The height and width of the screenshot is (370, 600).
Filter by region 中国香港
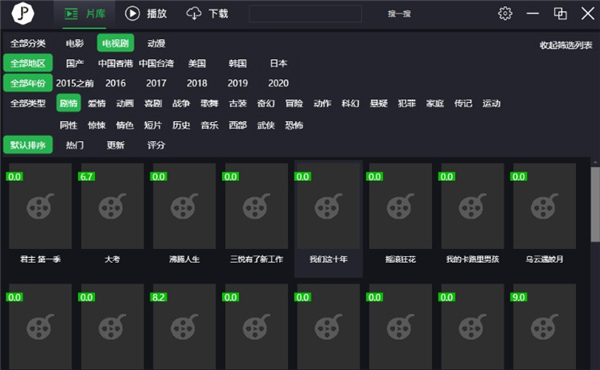click(116, 63)
